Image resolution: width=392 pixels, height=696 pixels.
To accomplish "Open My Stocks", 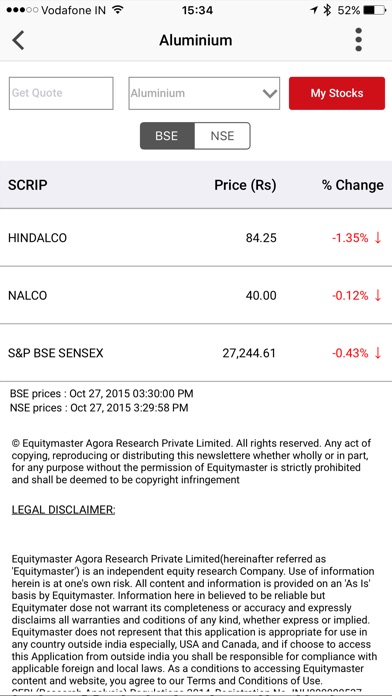I will [x=337, y=93].
